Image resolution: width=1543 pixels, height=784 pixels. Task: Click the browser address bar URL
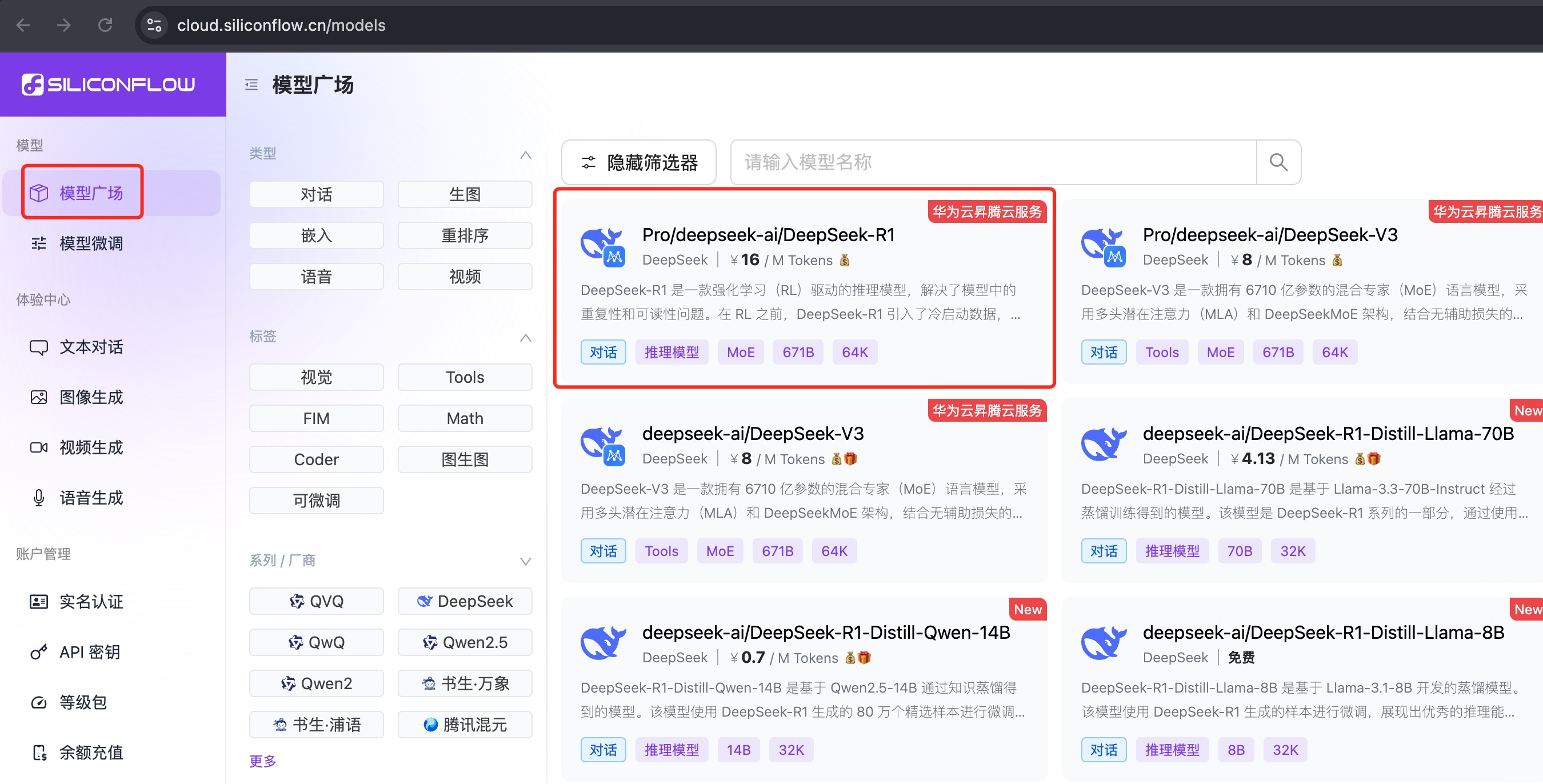click(x=281, y=25)
